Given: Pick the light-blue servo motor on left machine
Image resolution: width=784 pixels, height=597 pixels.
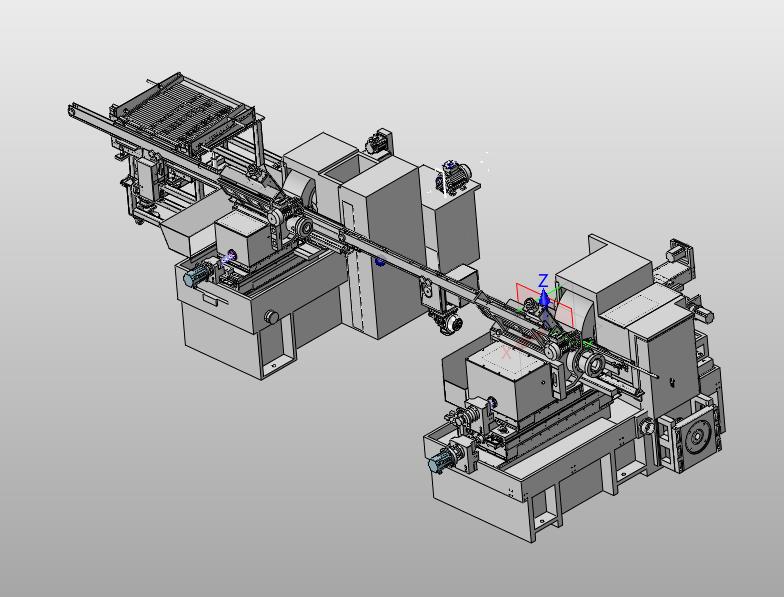Looking at the screenshot, I should (196, 276).
